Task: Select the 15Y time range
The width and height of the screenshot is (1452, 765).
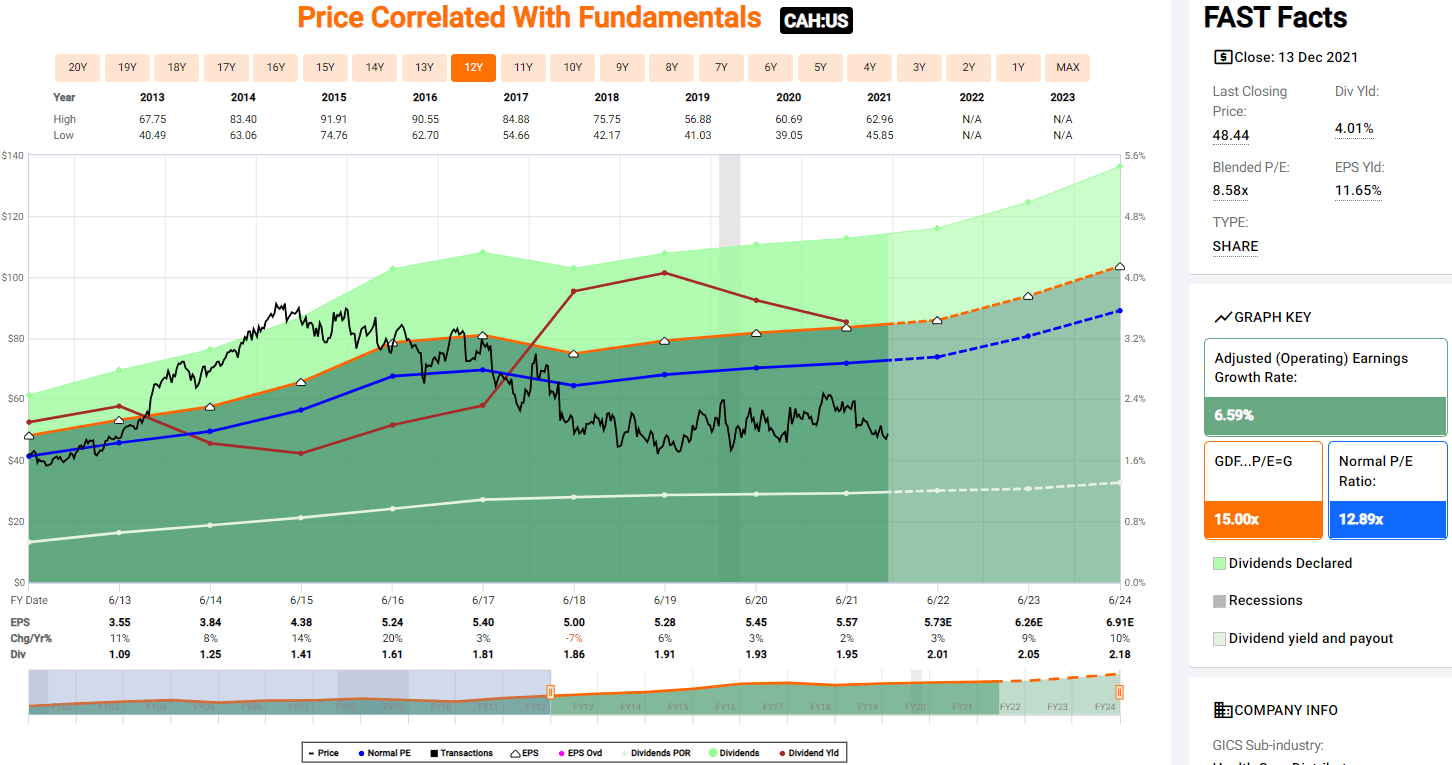Action: (x=325, y=68)
